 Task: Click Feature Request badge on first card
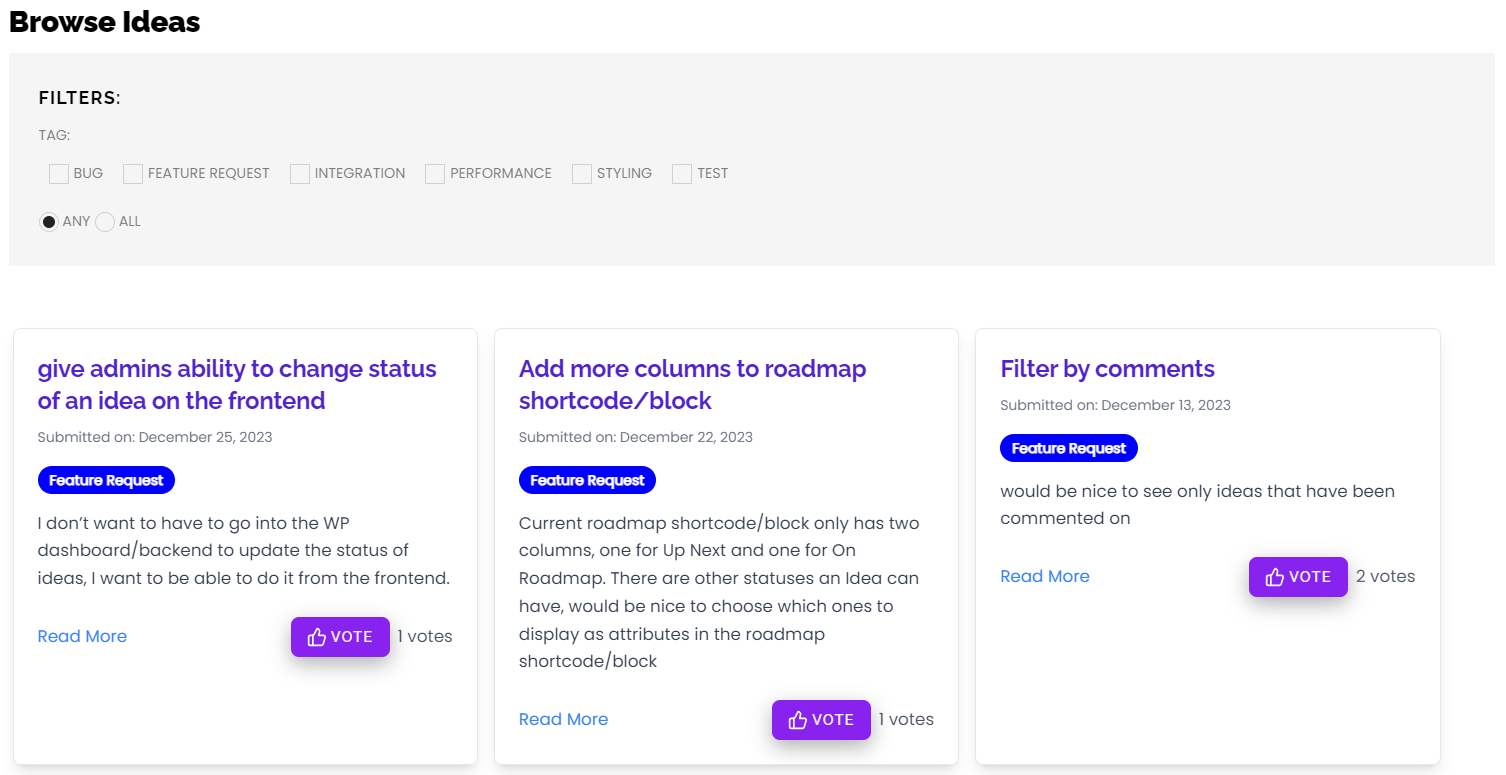point(106,481)
